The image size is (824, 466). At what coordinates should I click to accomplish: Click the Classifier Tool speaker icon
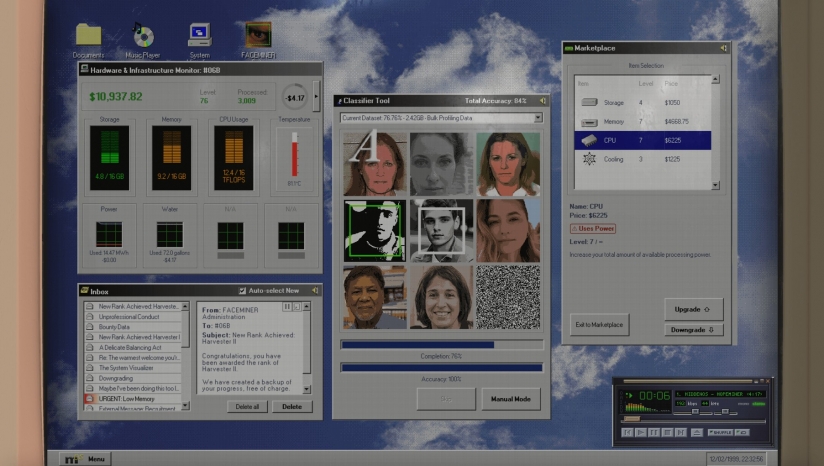tap(543, 101)
